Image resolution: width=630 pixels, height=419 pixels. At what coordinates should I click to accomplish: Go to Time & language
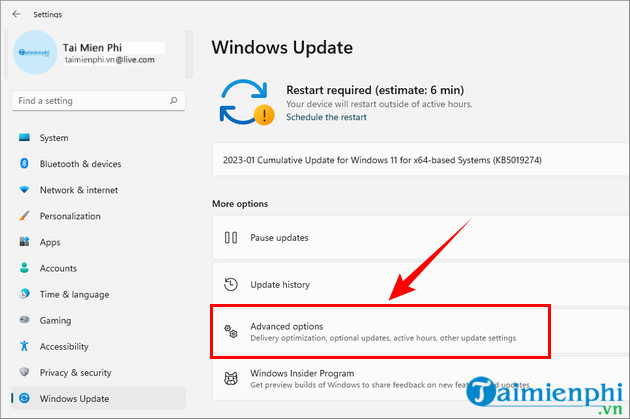pos(98,294)
